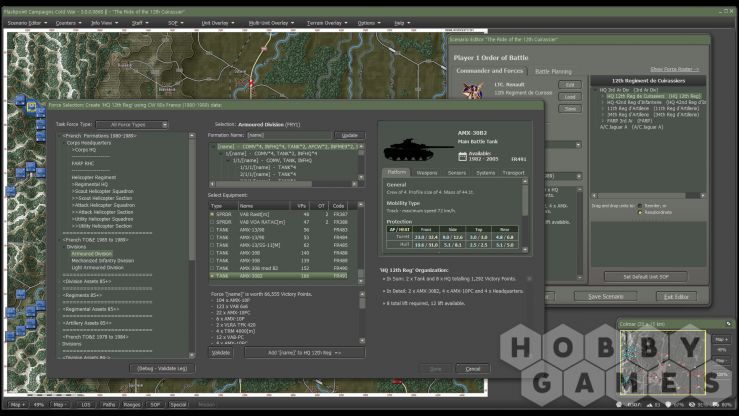Click the Ranges button in bottom toolbar
739x416 pixels.
132,405
